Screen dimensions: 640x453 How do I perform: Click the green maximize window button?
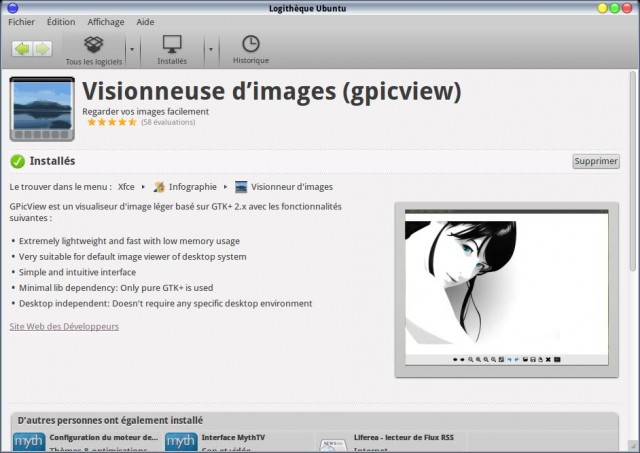click(615, 8)
